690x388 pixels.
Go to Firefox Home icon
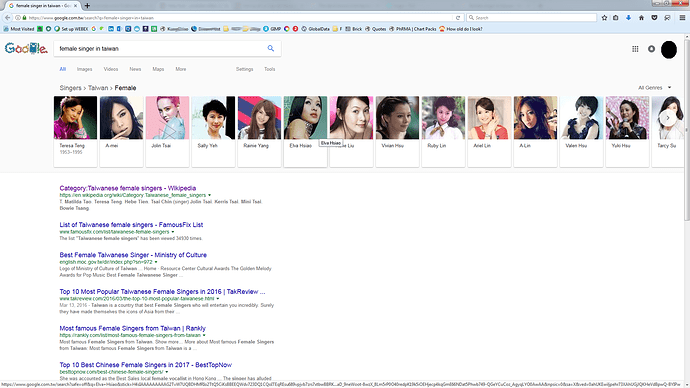point(641,18)
